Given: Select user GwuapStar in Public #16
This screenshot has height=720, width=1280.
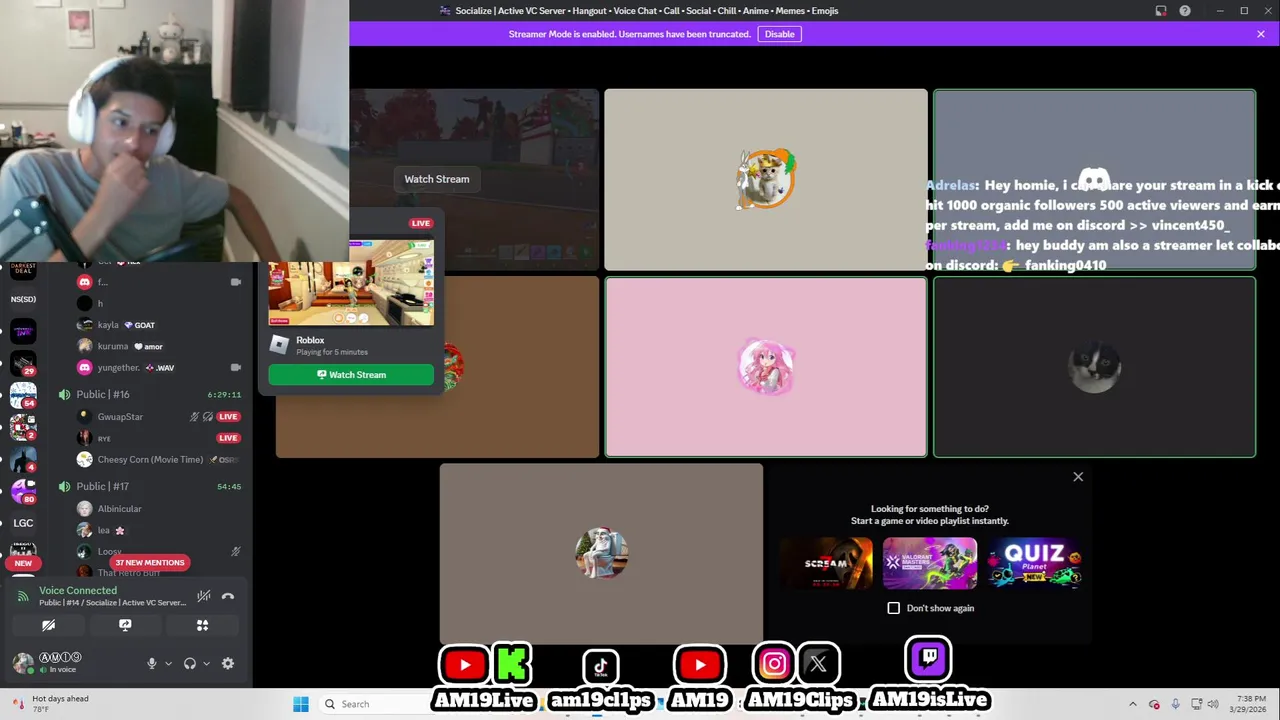Looking at the screenshot, I should 120,417.
